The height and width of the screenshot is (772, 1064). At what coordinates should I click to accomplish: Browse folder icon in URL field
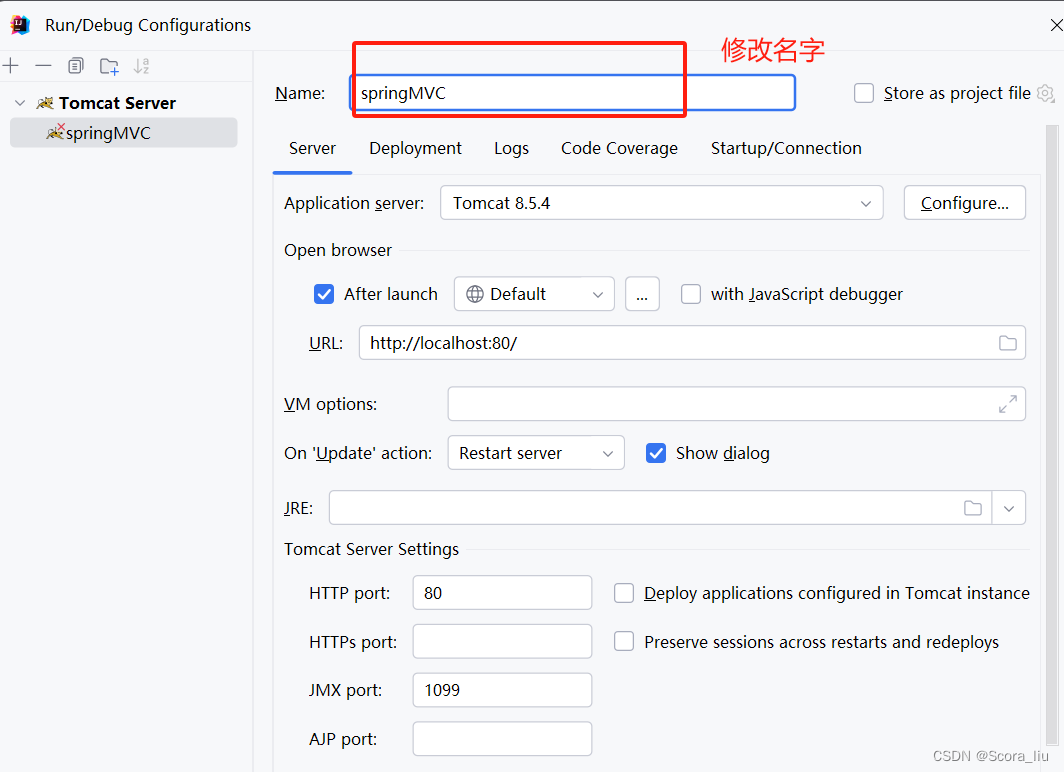point(1008,343)
